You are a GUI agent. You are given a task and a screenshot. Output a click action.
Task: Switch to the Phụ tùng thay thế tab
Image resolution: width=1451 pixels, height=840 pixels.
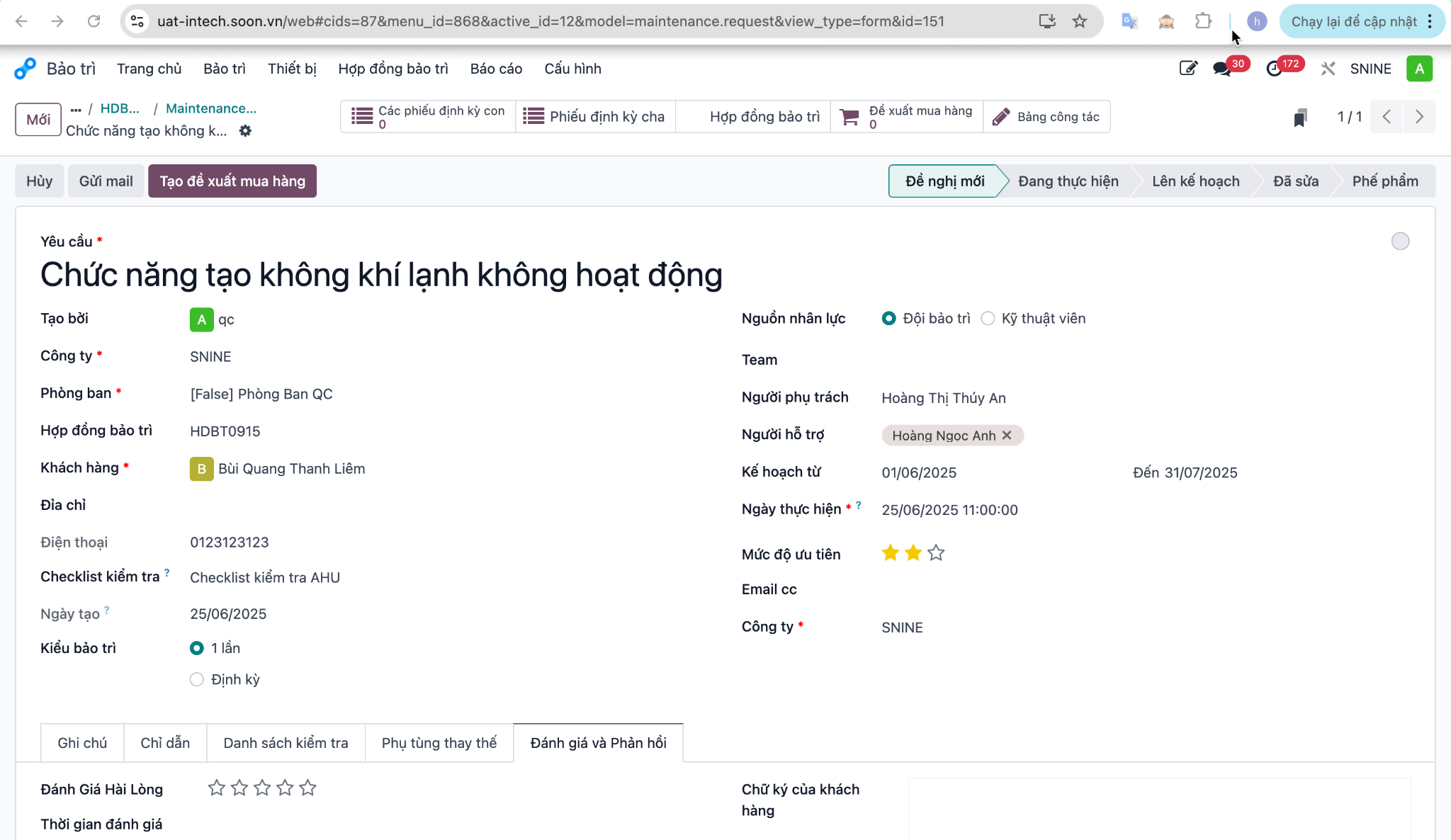point(439,743)
